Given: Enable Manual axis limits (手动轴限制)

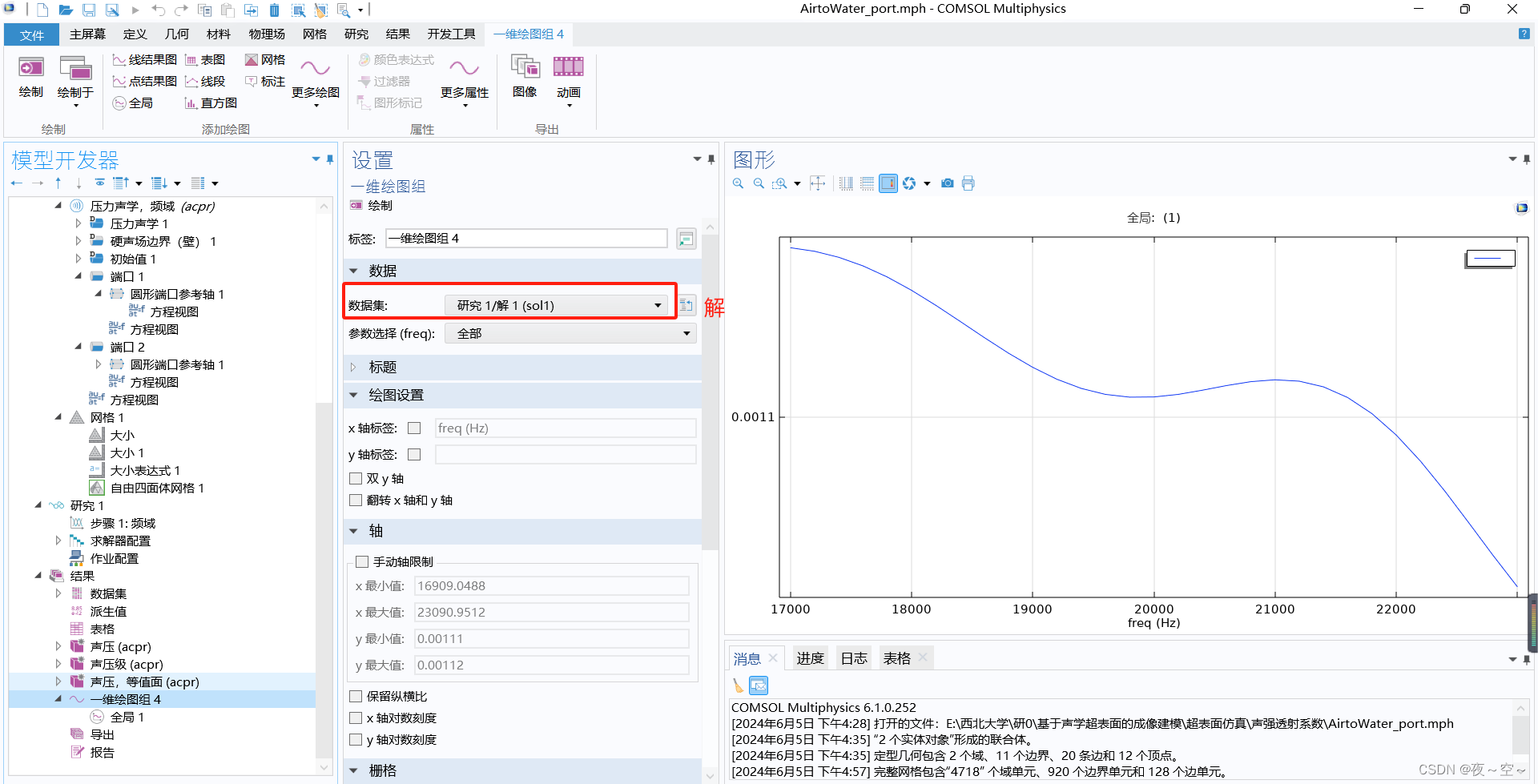Looking at the screenshot, I should [362, 562].
